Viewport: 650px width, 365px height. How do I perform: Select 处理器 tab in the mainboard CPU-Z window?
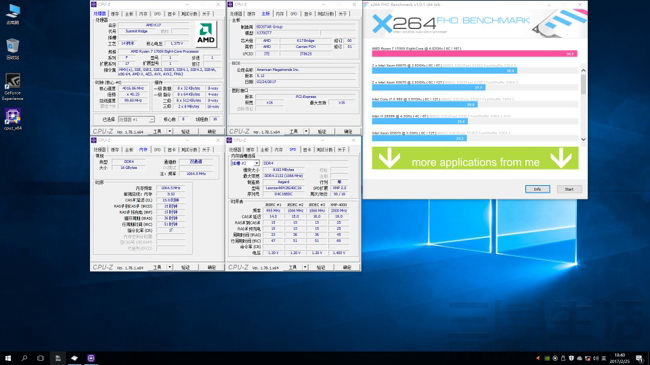pos(236,14)
